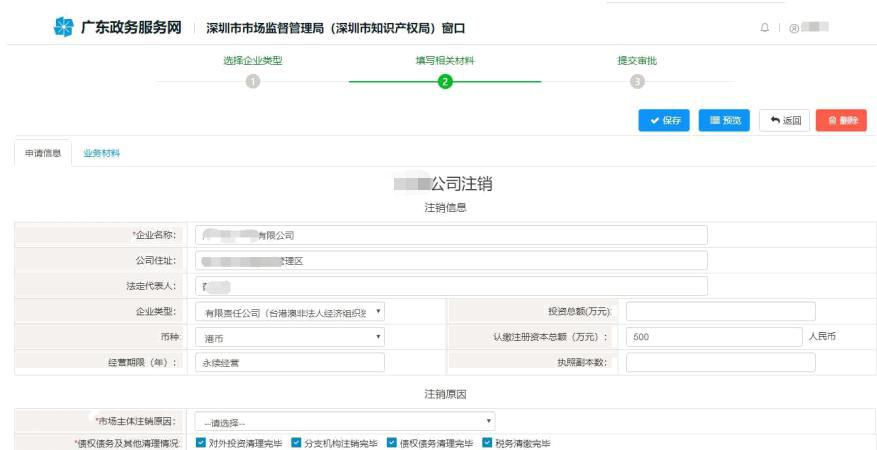This screenshot has height=450, width=877.
Task: Toggle 分支机构注销完毕 checkbox
Action: click(296, 443)
